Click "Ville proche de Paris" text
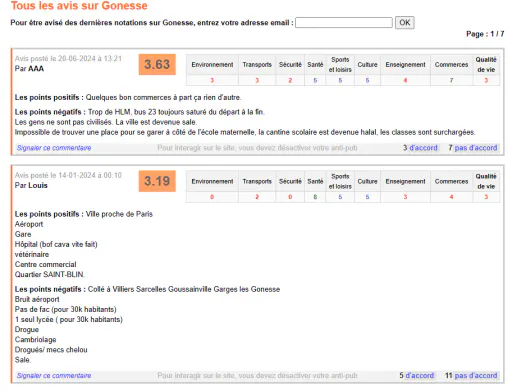512x391 pixels. 119,214
